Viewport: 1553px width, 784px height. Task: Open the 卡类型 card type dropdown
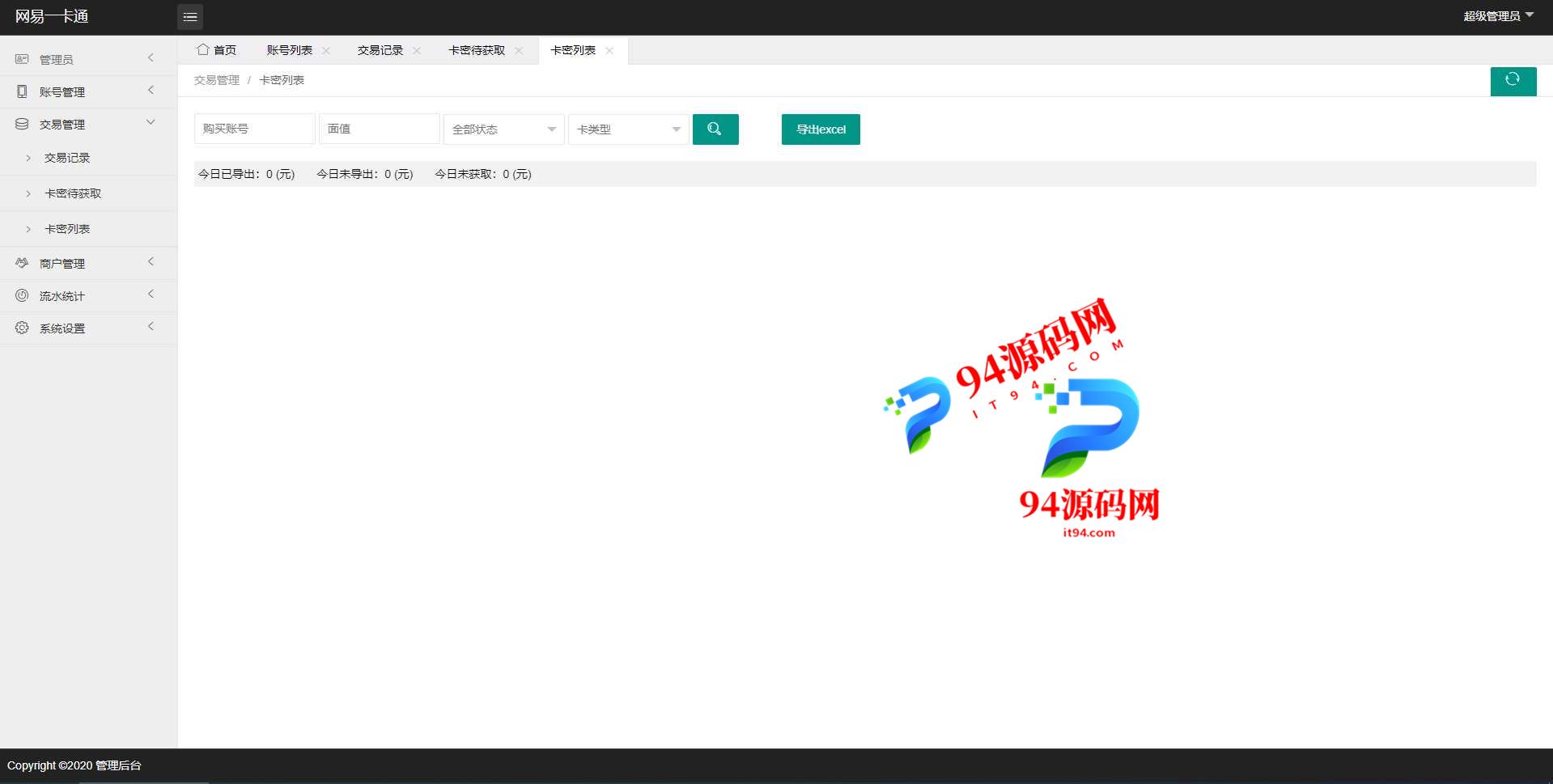click(x=628, y=129)
